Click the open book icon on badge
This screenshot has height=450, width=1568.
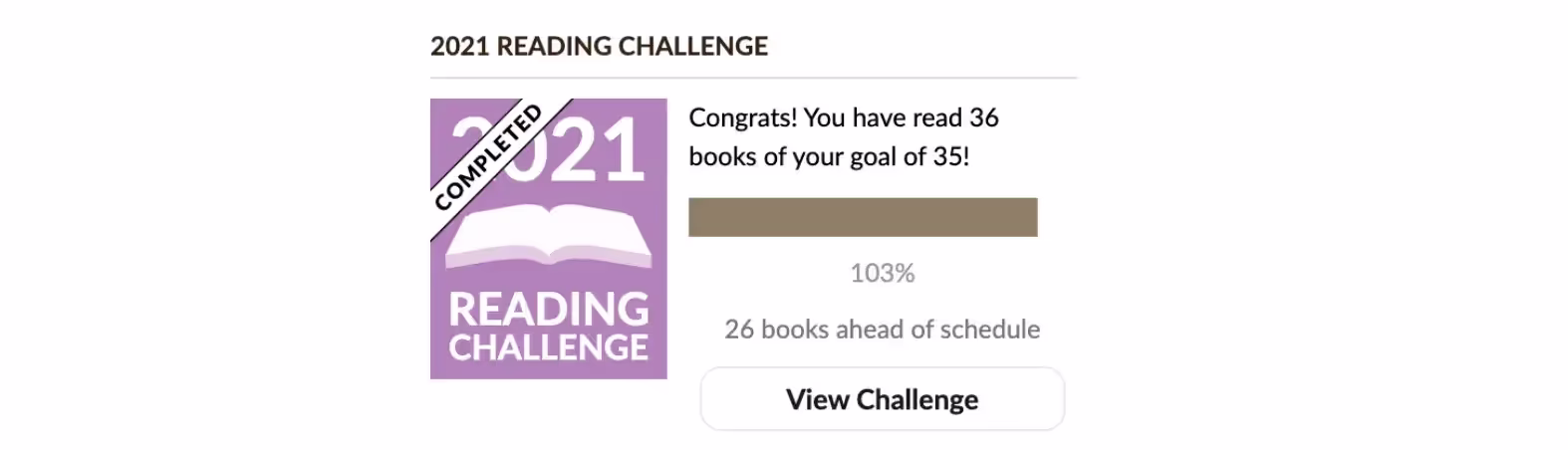pyautogui.click(x=549, y=237)
